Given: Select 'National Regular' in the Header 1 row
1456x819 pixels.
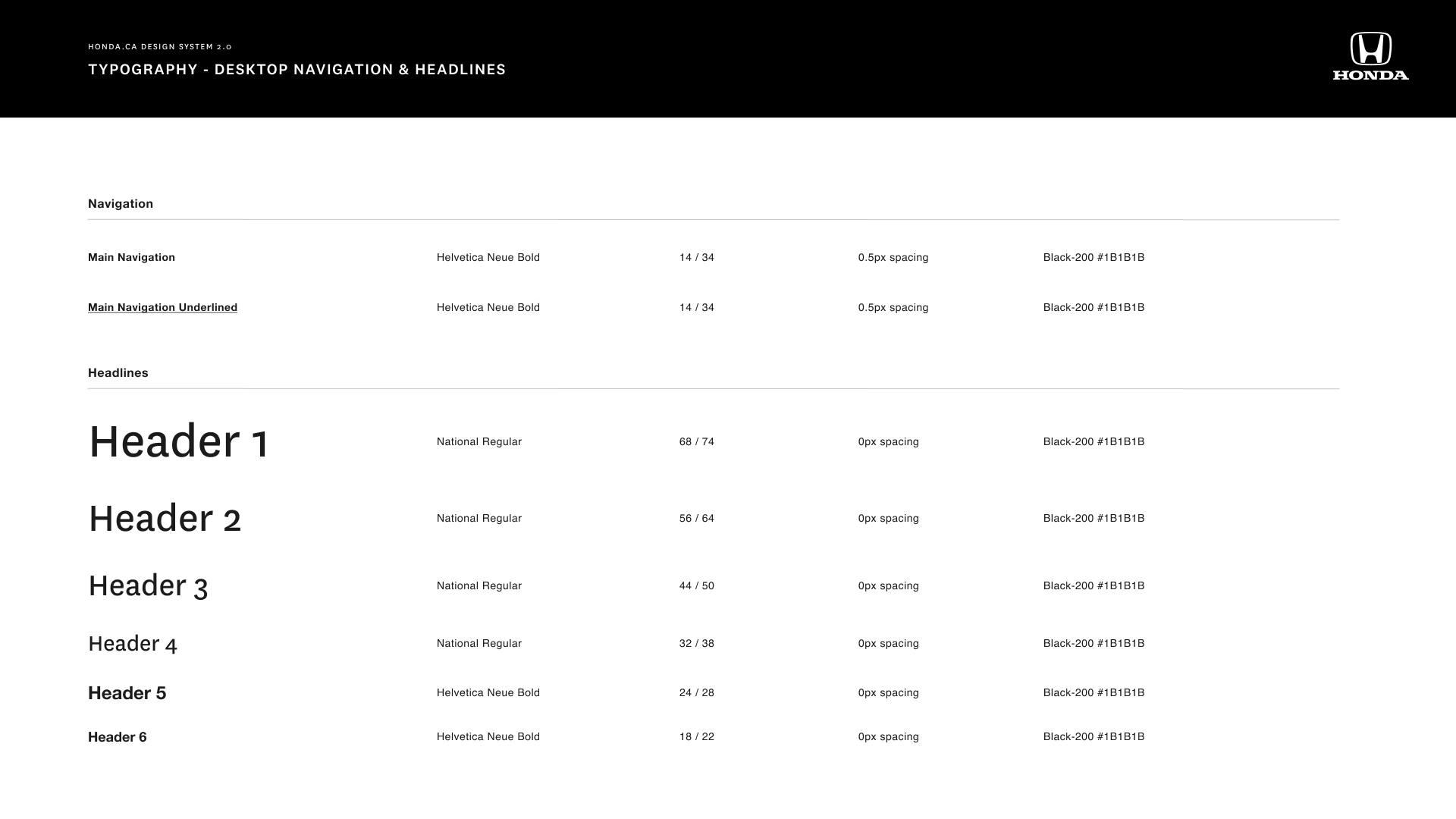Looking at the screenshot, I should pyautogui.click(x=479, y=442).
